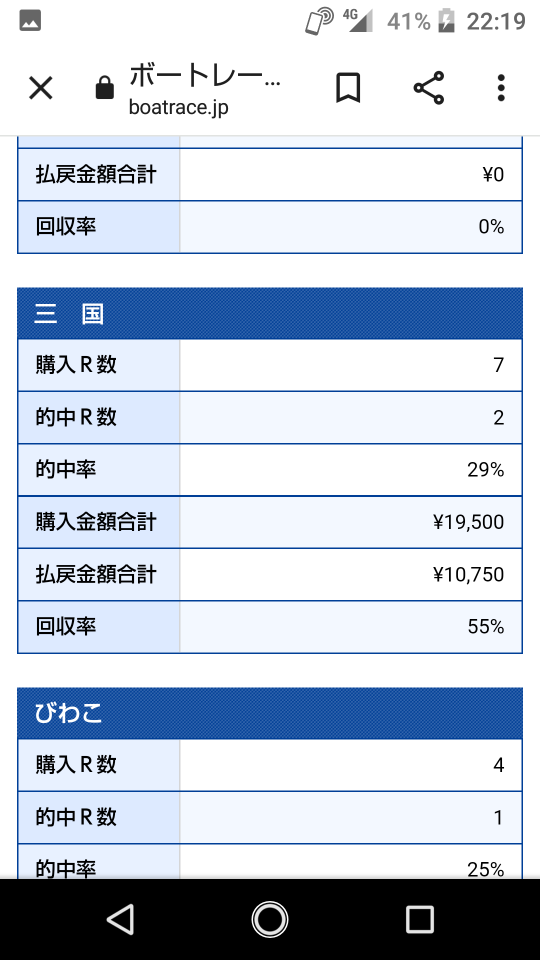Open the three-dot overflow menu

[501, 88]
